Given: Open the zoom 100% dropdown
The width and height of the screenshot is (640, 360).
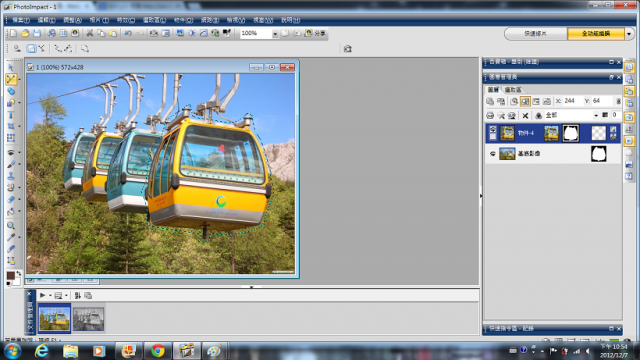Looking at the screenshot, I should 275,34.
